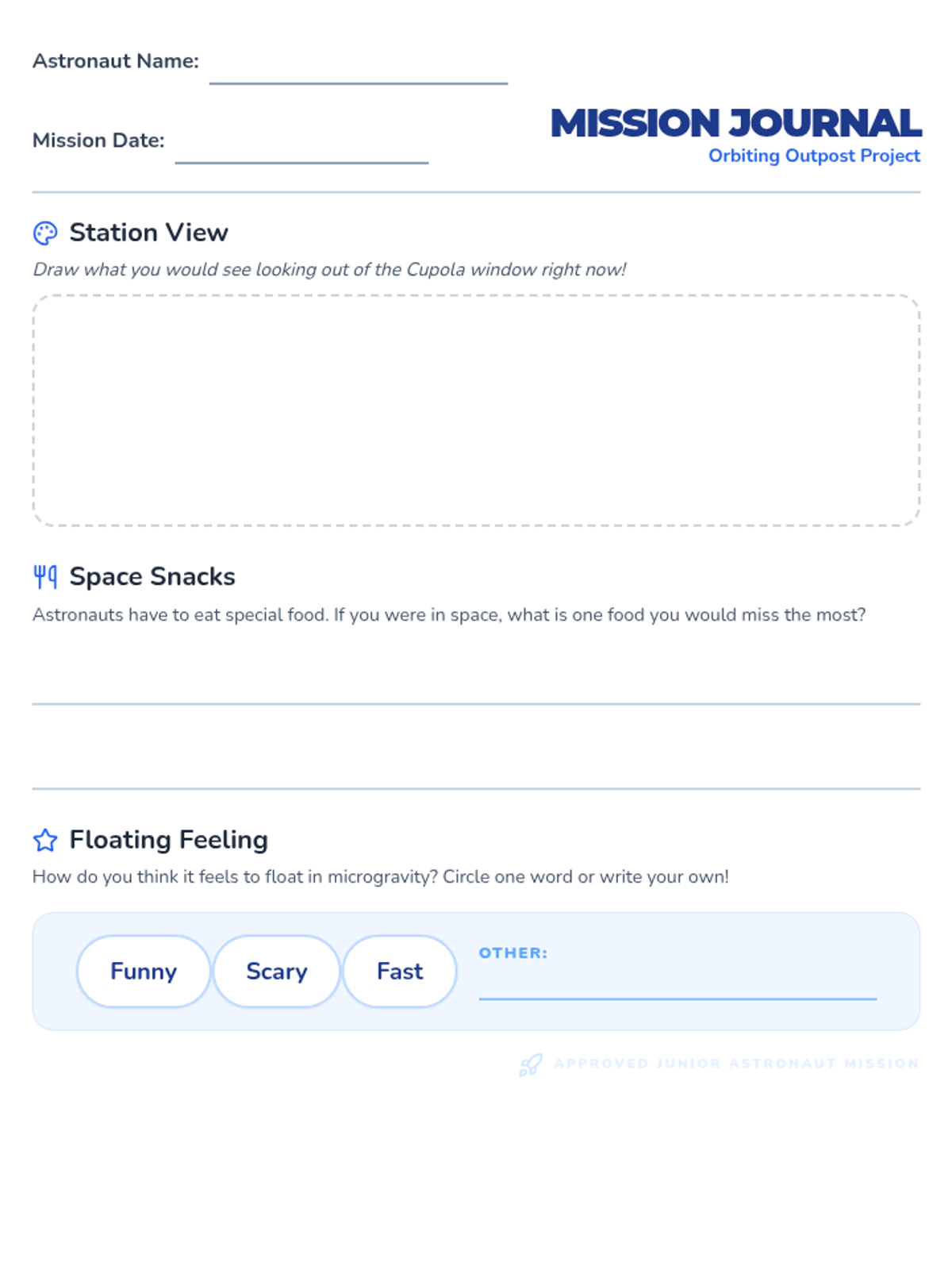Viewport: 952px width, 1270px height.
Task: Click the Approved Junior Astronaut Mission text
Action: pos(736,1064)
